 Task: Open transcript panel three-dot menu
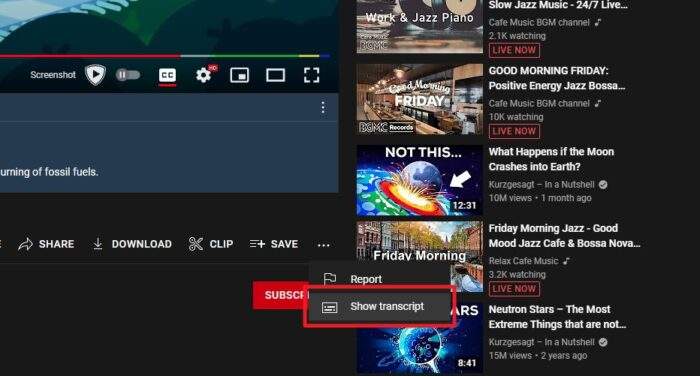(x=323, y=107)
